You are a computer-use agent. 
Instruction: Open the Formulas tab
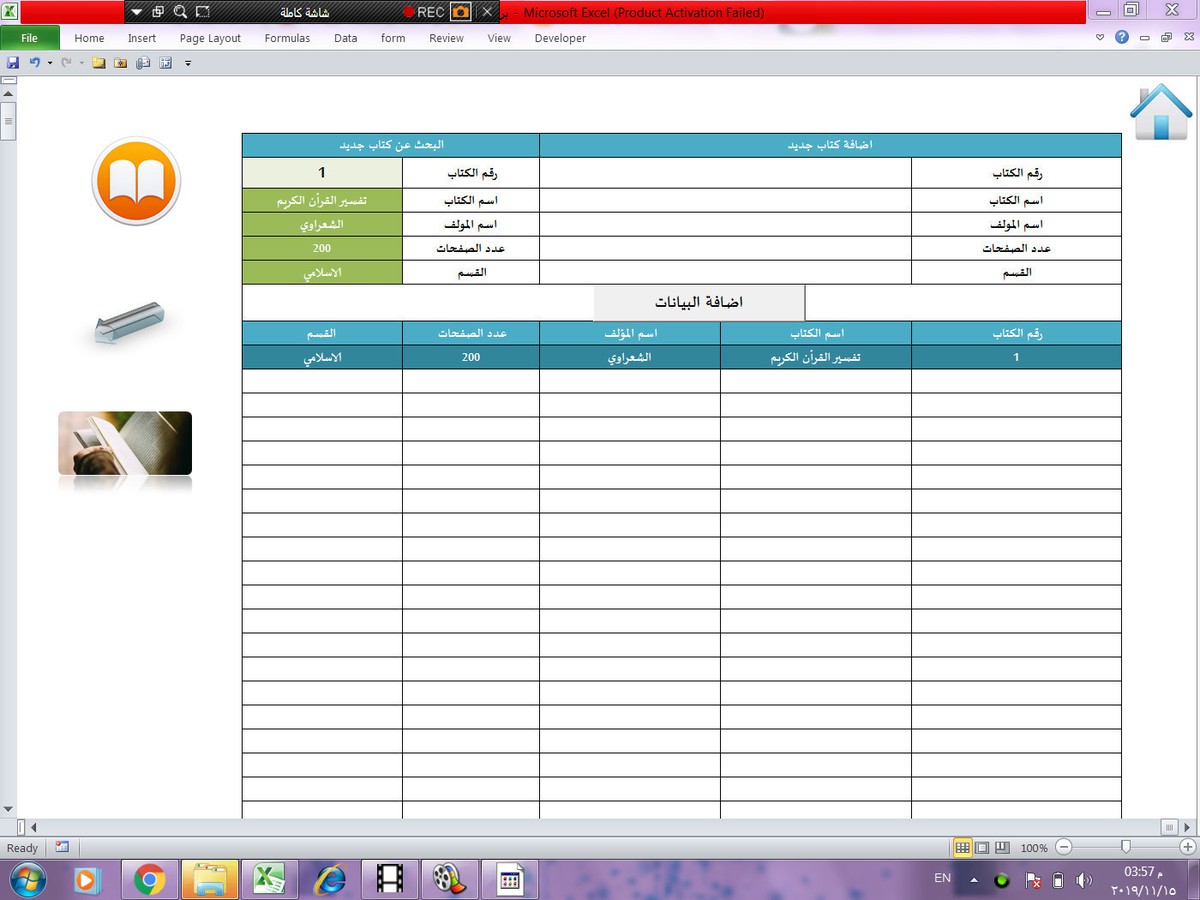coord(287,38)
